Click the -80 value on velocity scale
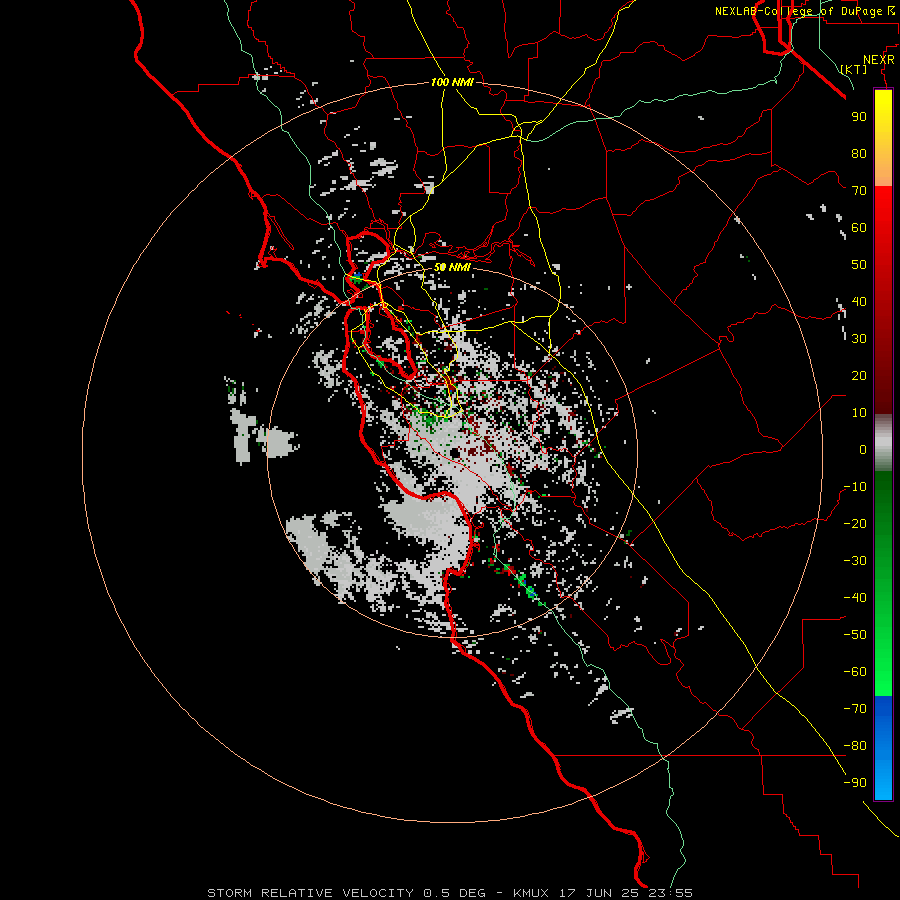The image size is (900, 900). 855,746
